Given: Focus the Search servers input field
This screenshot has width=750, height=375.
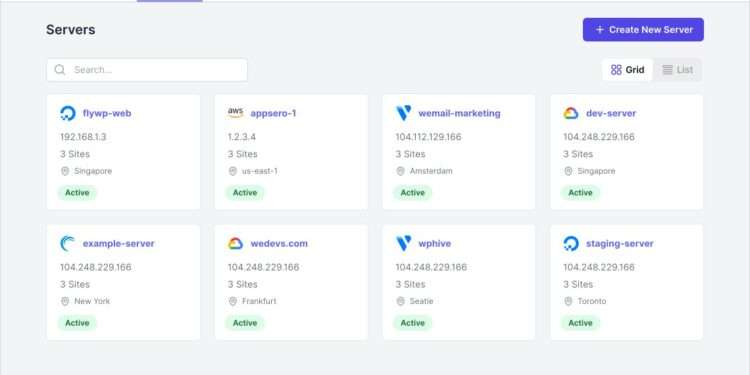Looking at the screenshot, I should pos(147,70).
